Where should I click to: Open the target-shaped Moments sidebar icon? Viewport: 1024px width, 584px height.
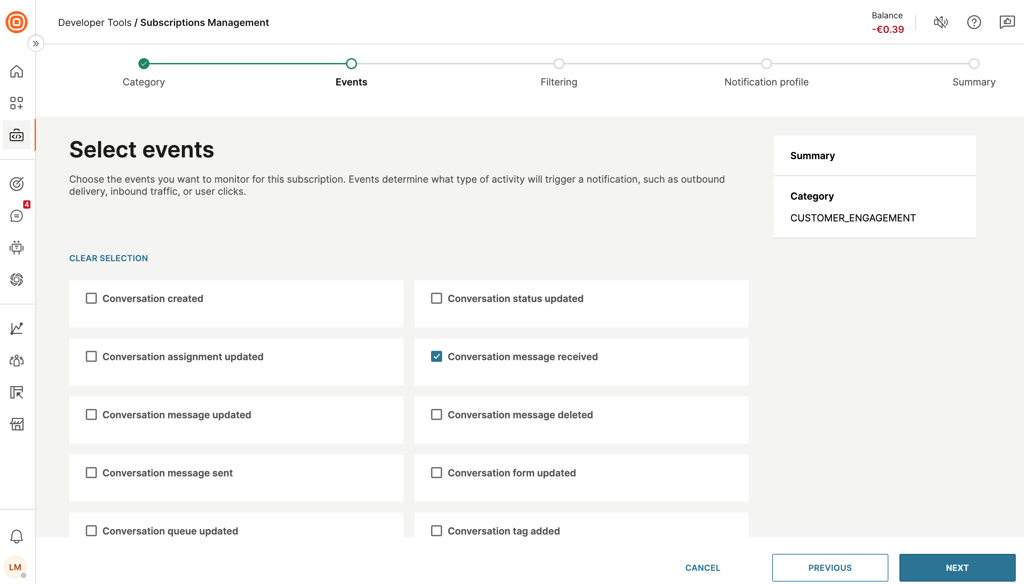click(16, 184)
